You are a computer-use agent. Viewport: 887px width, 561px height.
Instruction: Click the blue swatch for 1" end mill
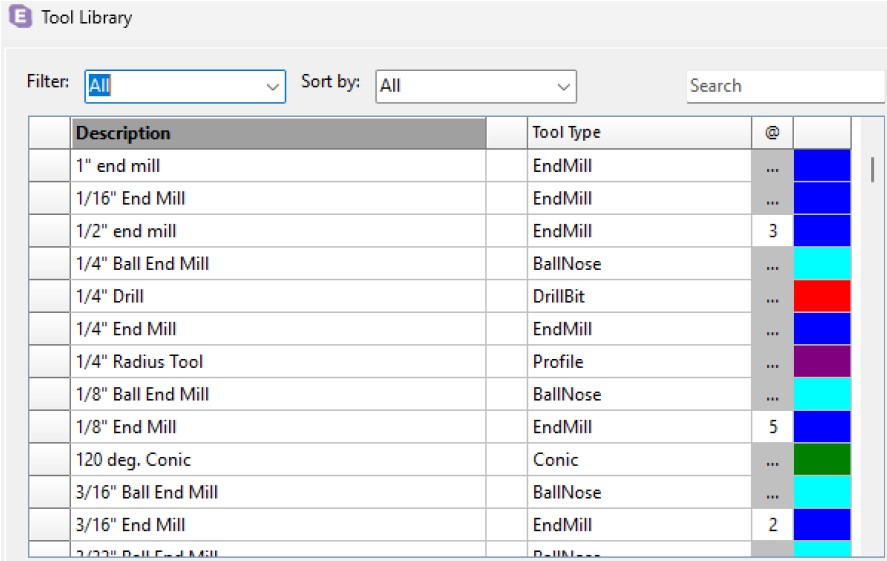pyautogui.click(x=821, y=166)
